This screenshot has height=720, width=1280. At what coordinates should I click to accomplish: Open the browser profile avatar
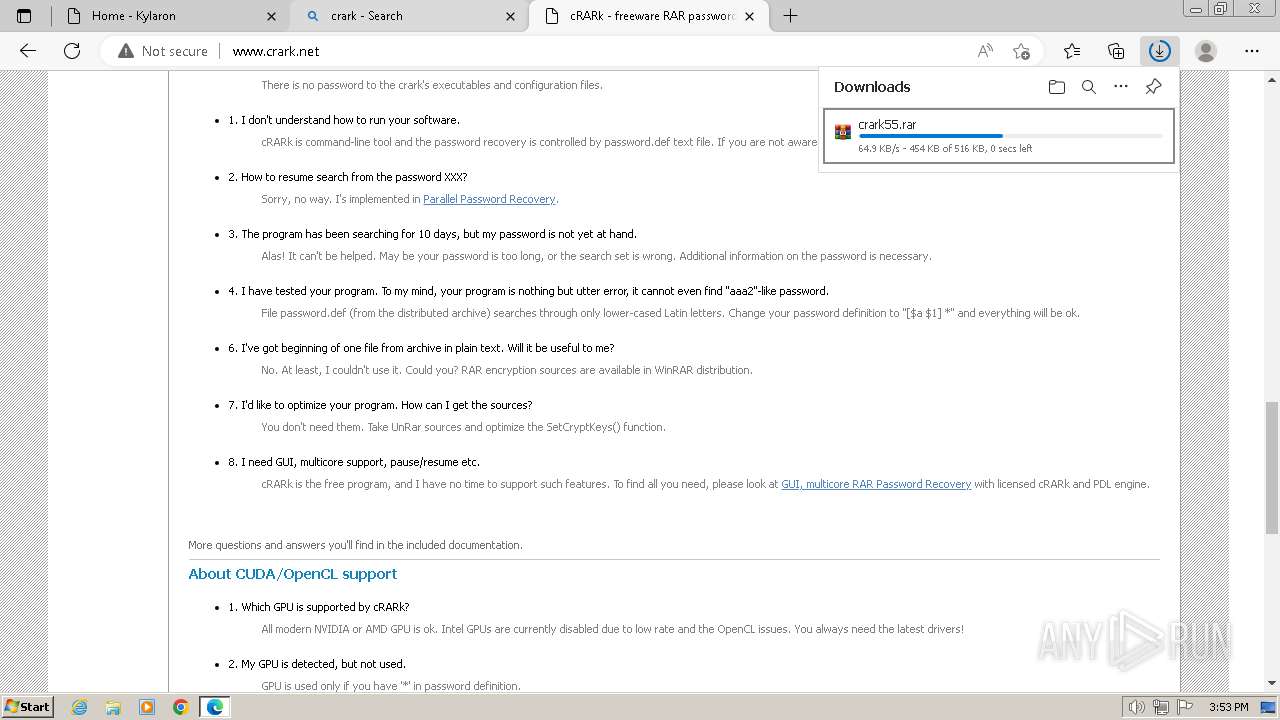tap(1206, 51)
